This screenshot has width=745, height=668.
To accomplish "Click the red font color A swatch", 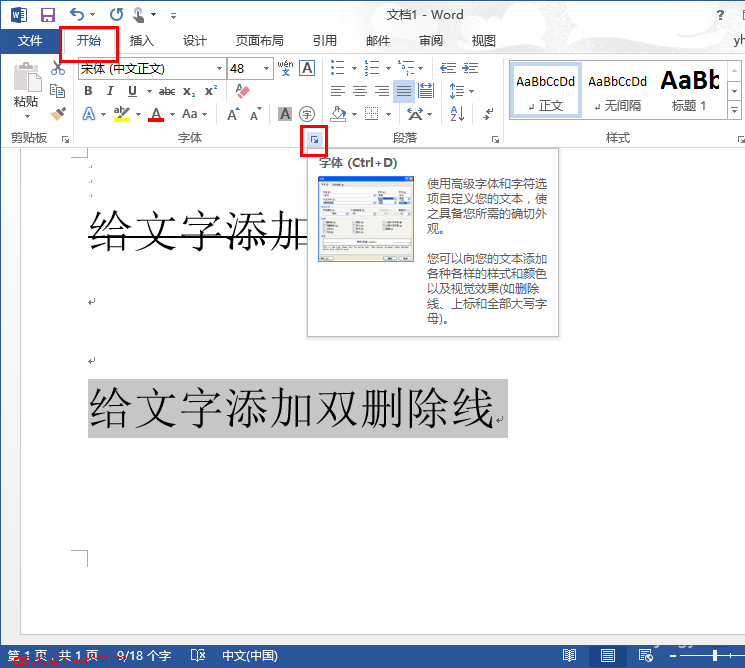I will point(155,114).
